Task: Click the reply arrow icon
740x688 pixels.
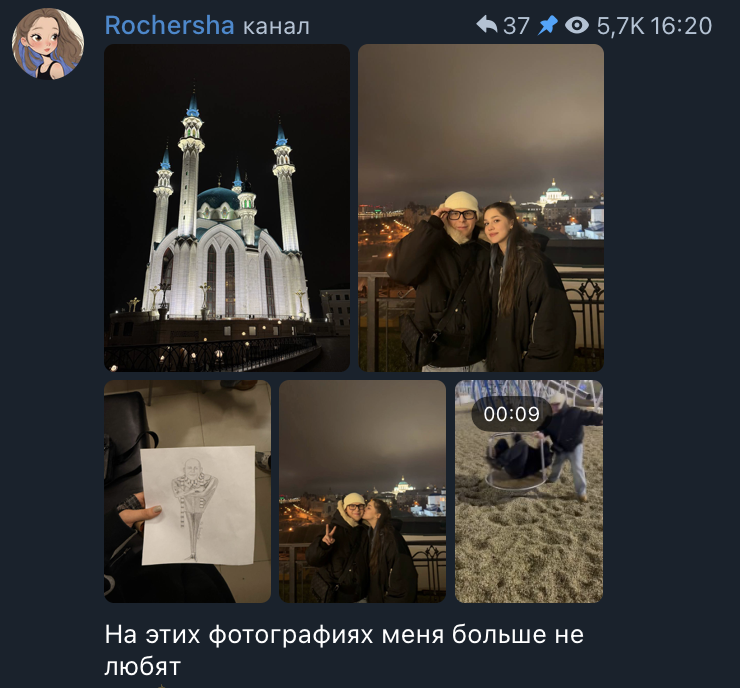Action: point(487,25)
